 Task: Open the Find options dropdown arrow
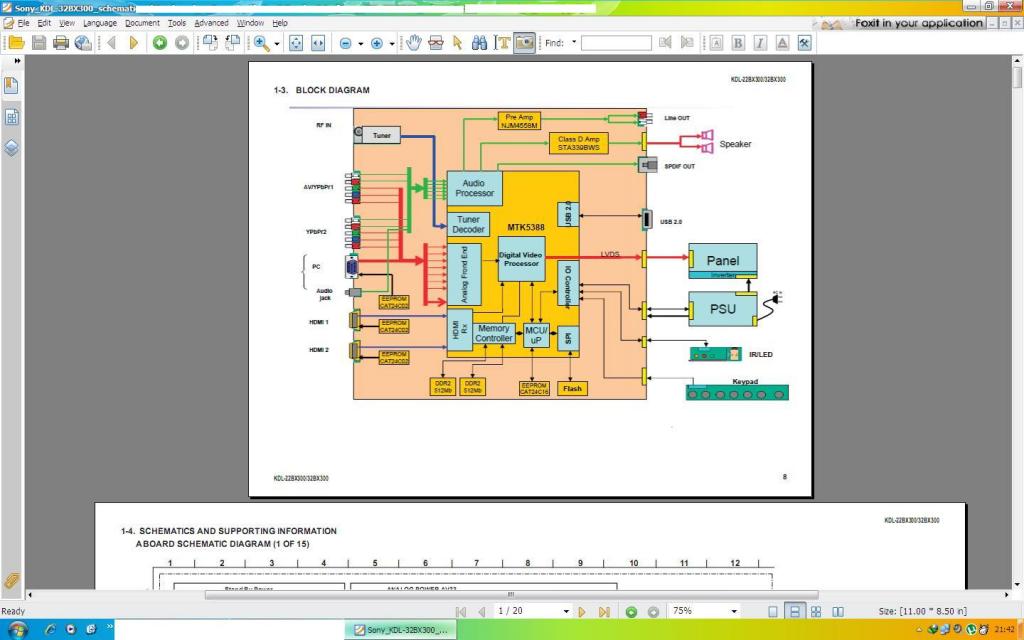(x=574, y=42)
